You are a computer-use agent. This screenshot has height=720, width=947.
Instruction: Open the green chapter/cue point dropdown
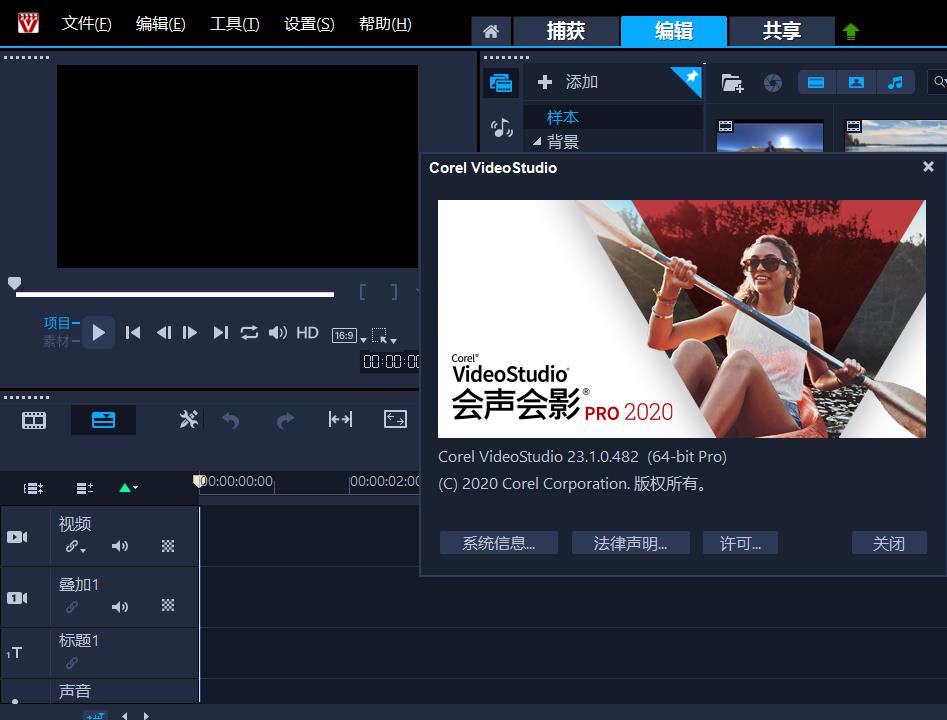point(128,487)
